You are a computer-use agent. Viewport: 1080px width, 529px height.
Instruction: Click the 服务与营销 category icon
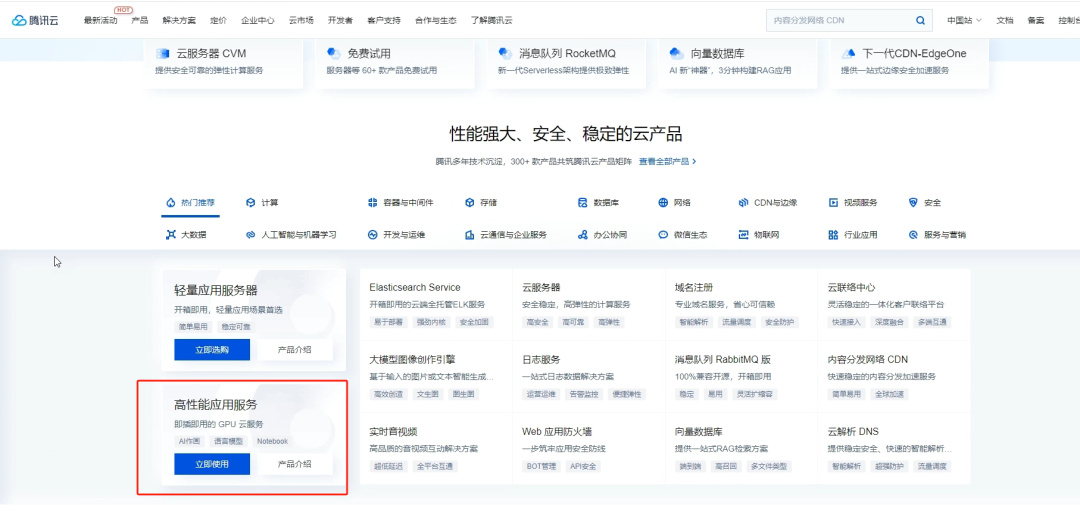(x=913, y=234)
